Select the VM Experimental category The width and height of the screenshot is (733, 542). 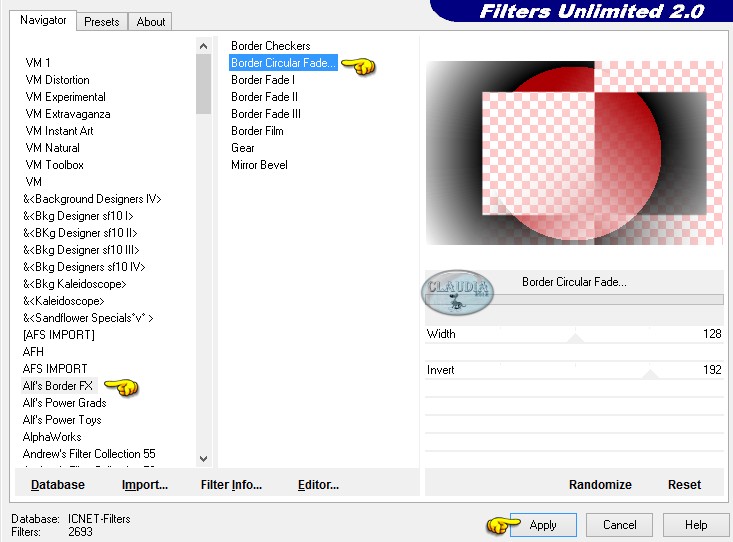coord(65,97)
